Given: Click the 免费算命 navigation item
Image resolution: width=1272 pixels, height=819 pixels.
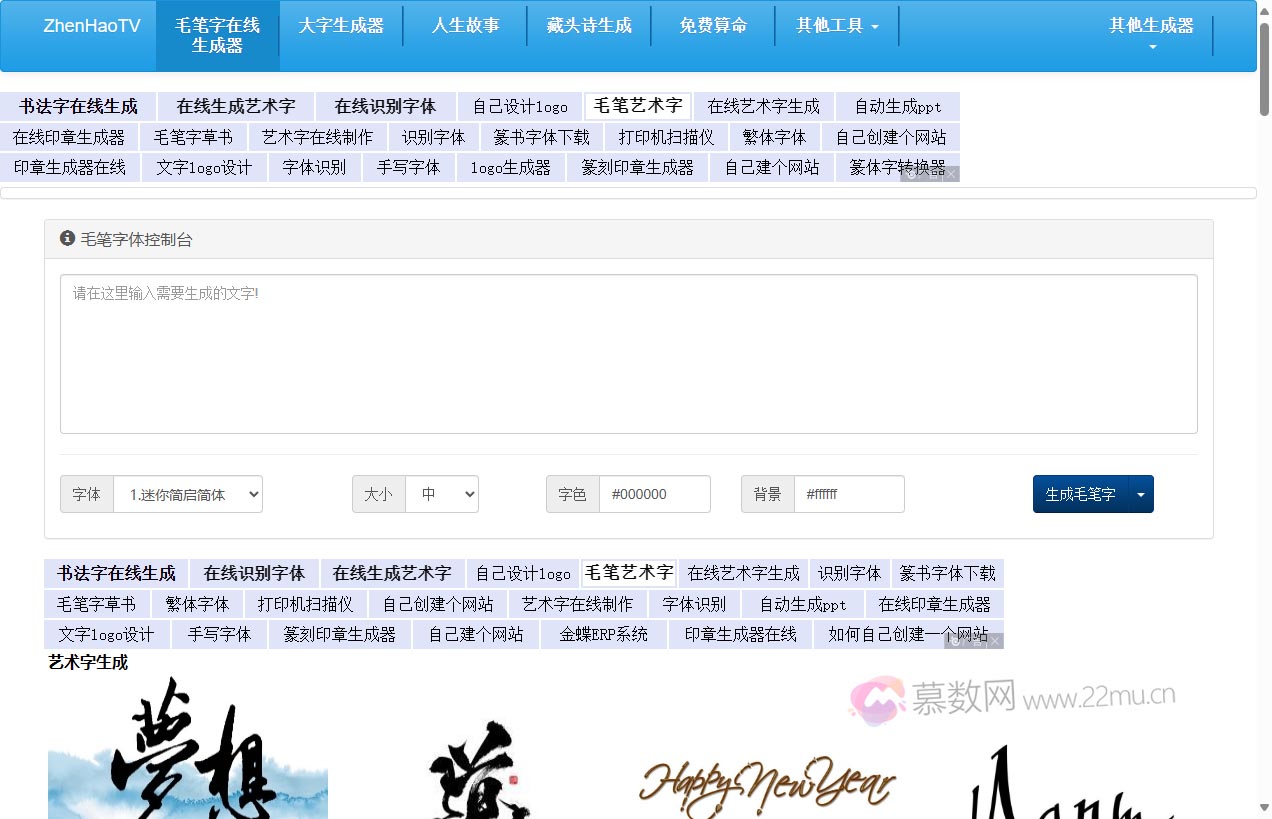Looking at the screenshot, I should coord(714,25).
